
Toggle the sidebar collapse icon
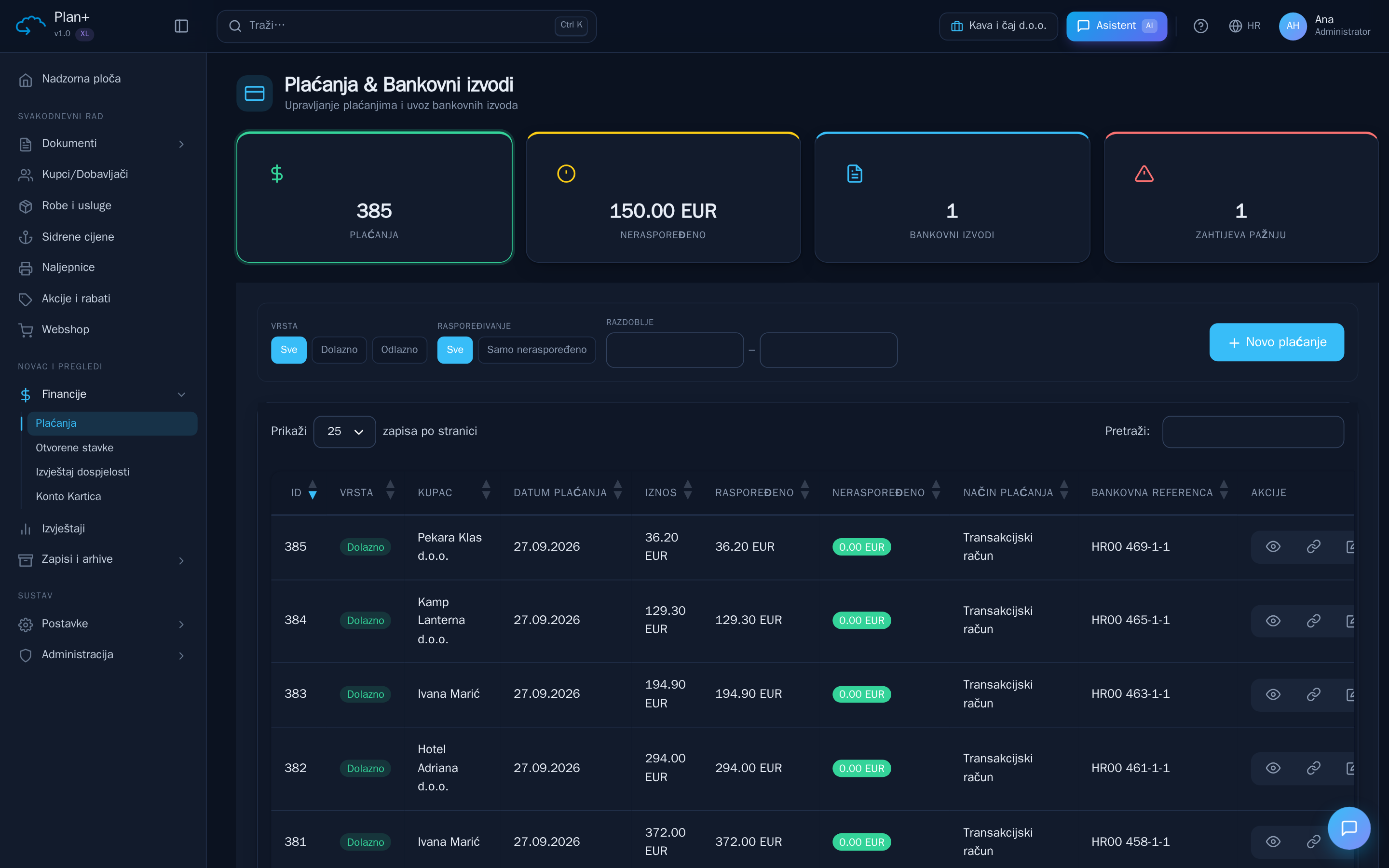(x=181, y=26)
